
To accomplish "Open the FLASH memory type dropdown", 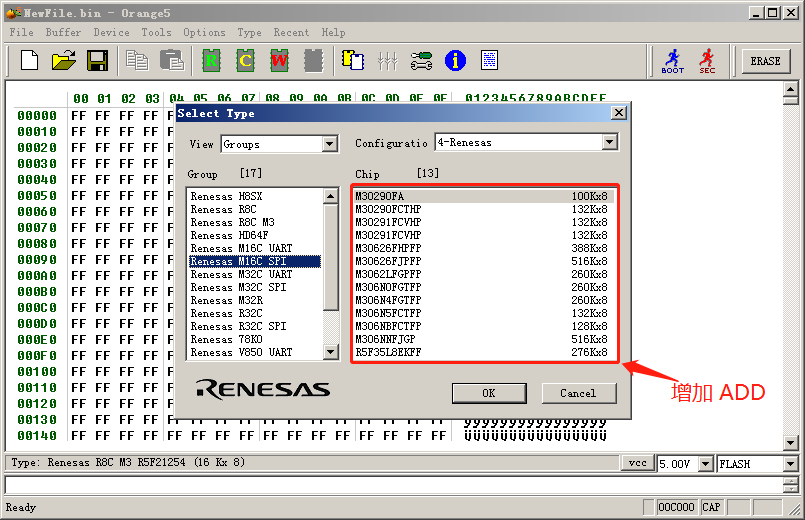I will [790, 464].
